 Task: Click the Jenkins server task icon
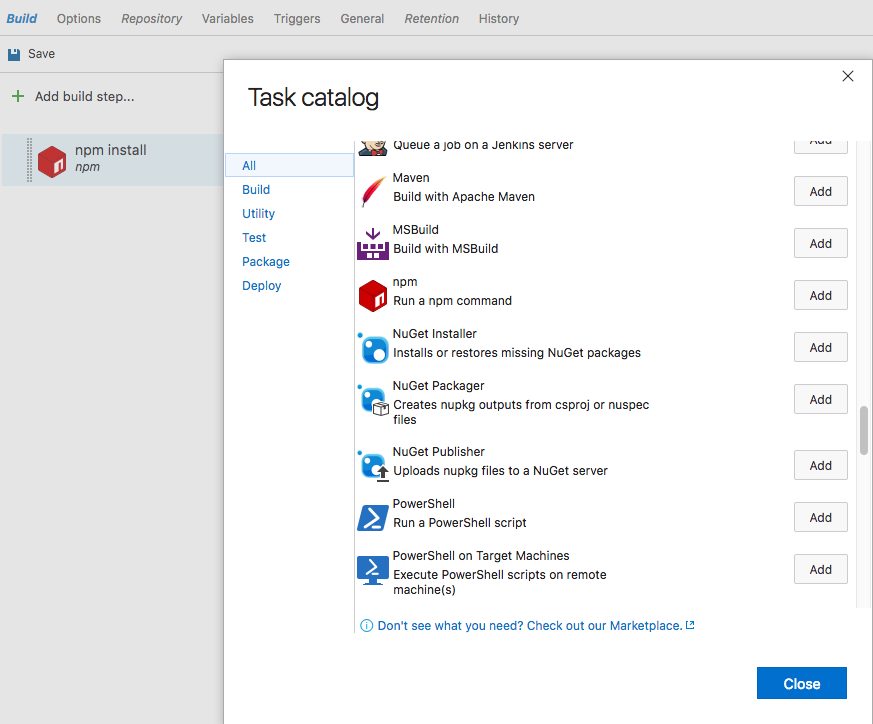pyautogui.click(x=372, y=148)
